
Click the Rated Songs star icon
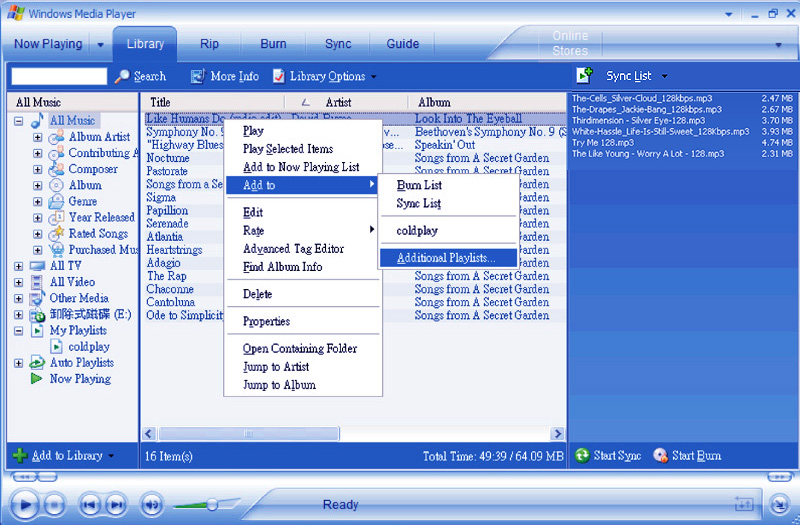[56, 234]
